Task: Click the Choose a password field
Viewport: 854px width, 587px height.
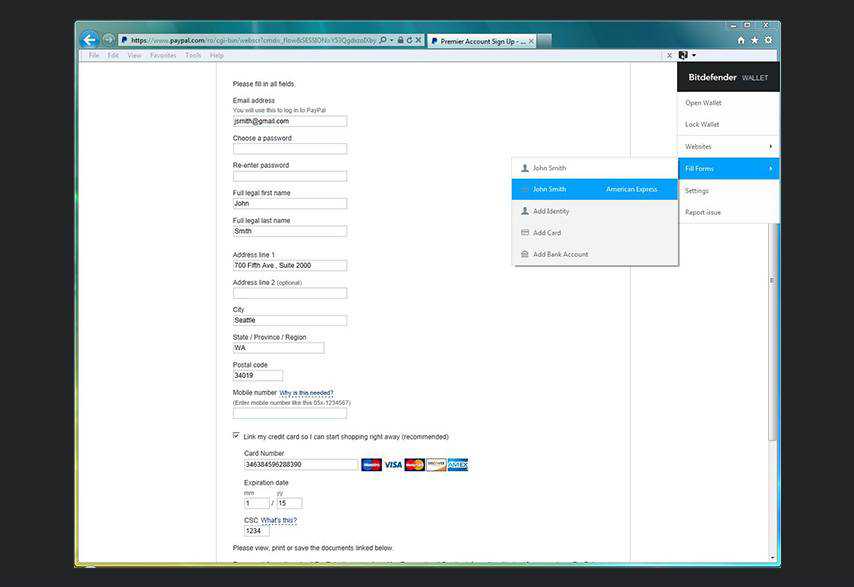Action: 290,149
